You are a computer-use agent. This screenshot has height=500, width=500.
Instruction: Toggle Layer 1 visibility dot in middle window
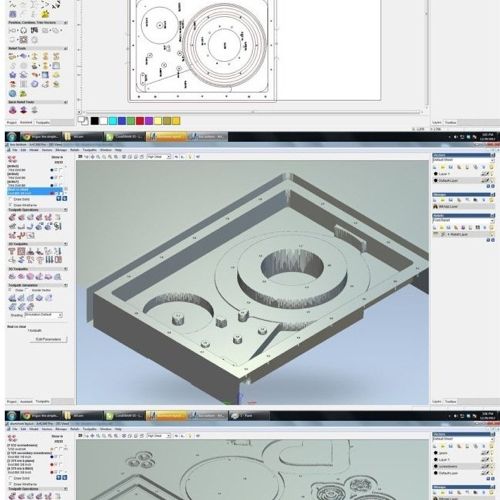pos(436,174)
